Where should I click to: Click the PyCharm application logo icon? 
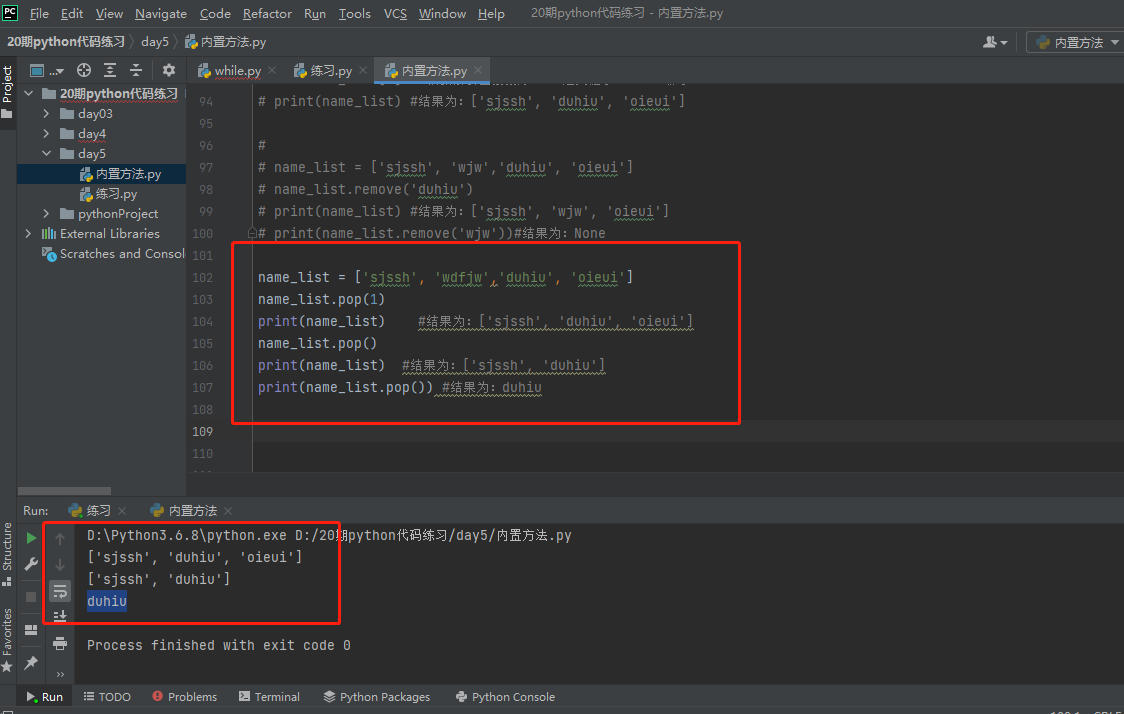[x=10, y=12]
